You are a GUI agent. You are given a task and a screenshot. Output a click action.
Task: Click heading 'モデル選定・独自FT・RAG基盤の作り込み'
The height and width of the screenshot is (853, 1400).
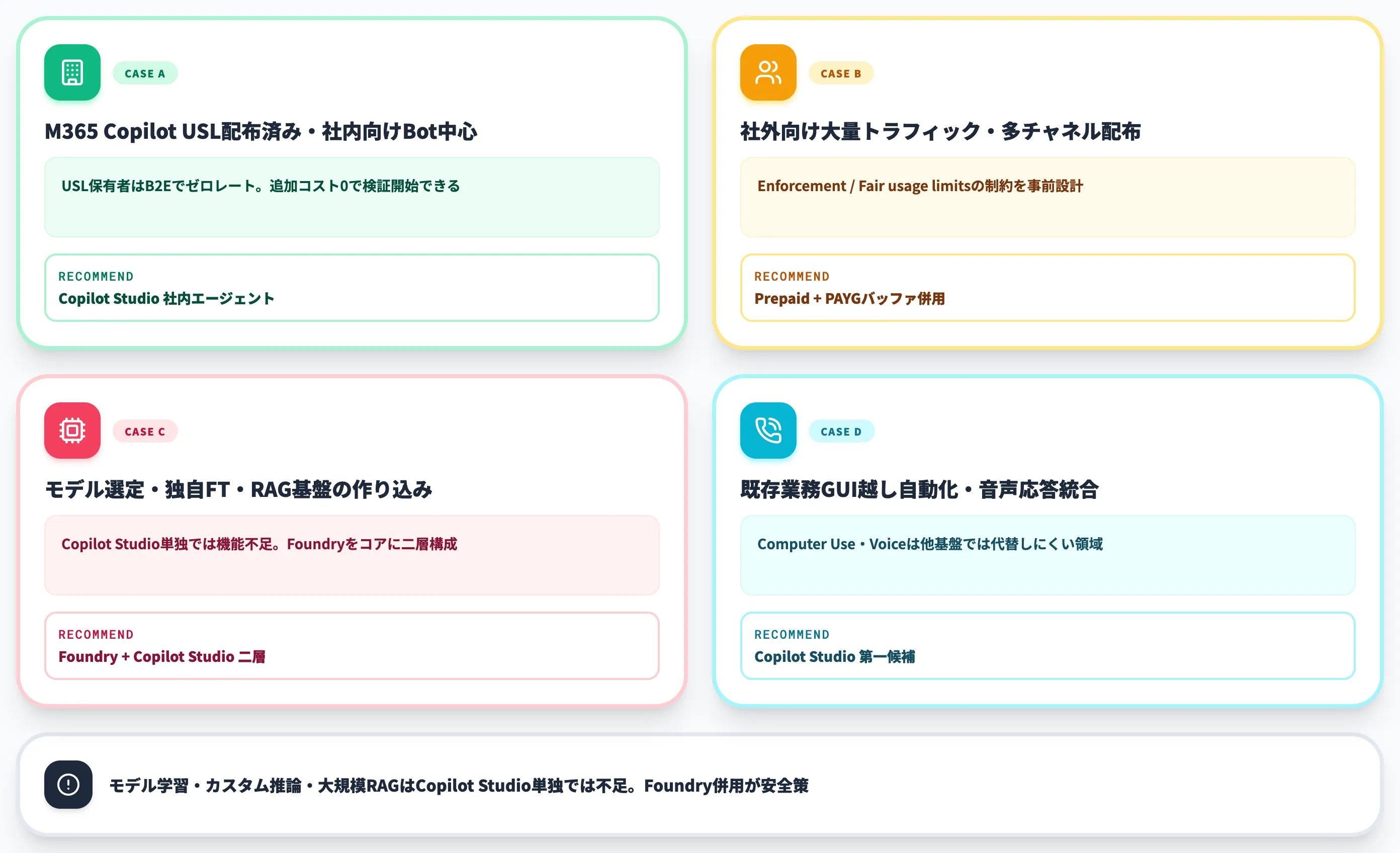(x=238, y=489)
